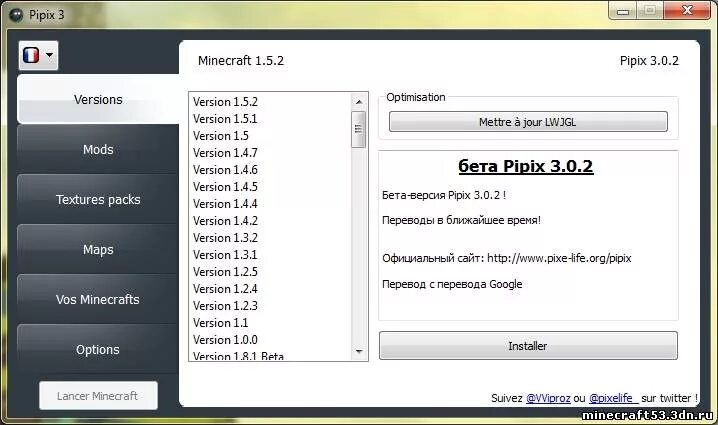Click the Pipix 3.0.2 version label
Viewport: 718px width, 425px height.
649,60
